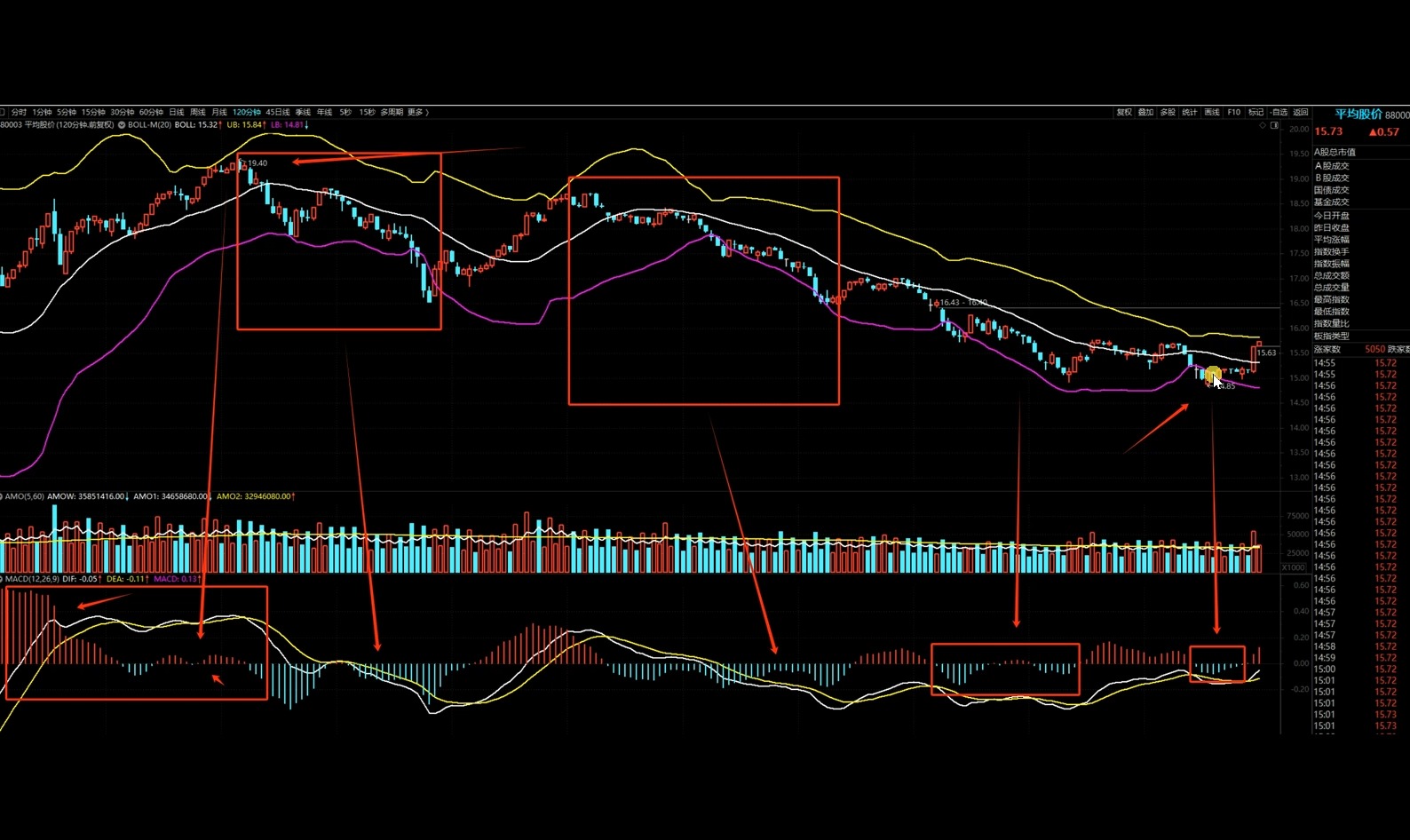This screenshot has height=840, width=1410.
Task: Activate 画线 line drawing tool
Action: (1212, 112)
